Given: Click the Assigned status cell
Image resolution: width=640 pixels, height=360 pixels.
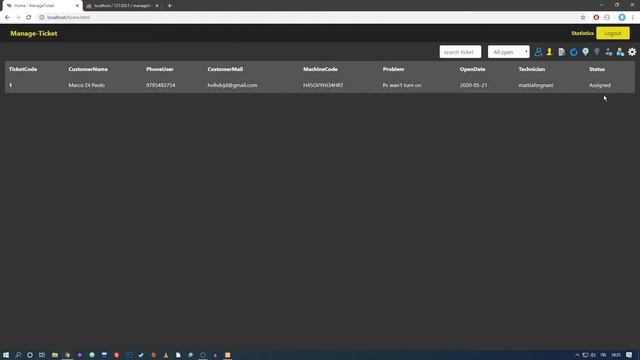Looking at the screenshot, I should [600, 85].
